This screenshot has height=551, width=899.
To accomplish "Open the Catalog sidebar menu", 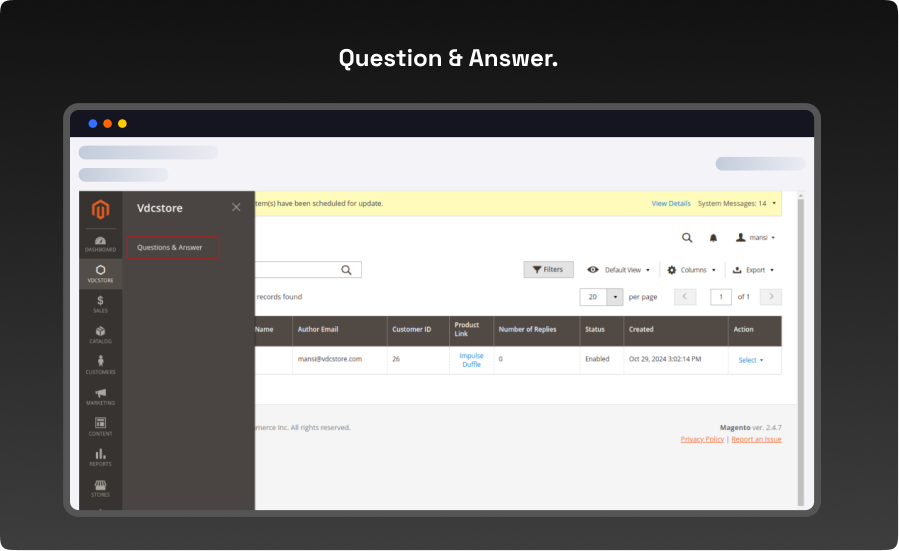I will 100,335.
